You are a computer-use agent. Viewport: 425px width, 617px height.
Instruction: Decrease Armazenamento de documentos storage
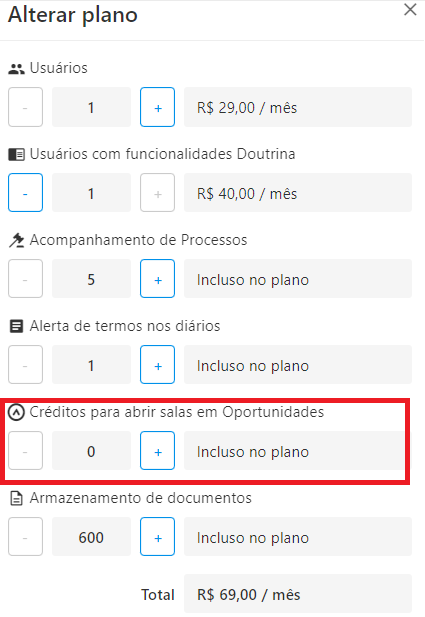26,537
